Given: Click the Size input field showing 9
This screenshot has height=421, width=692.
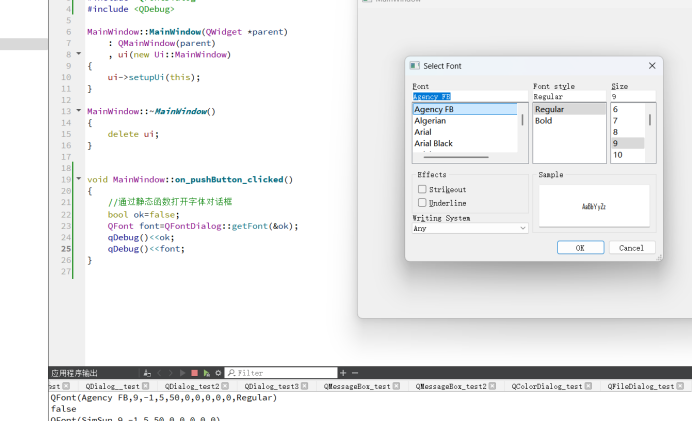Looking at the screenshot, I should pyautogui.click(x=633, y=96).
